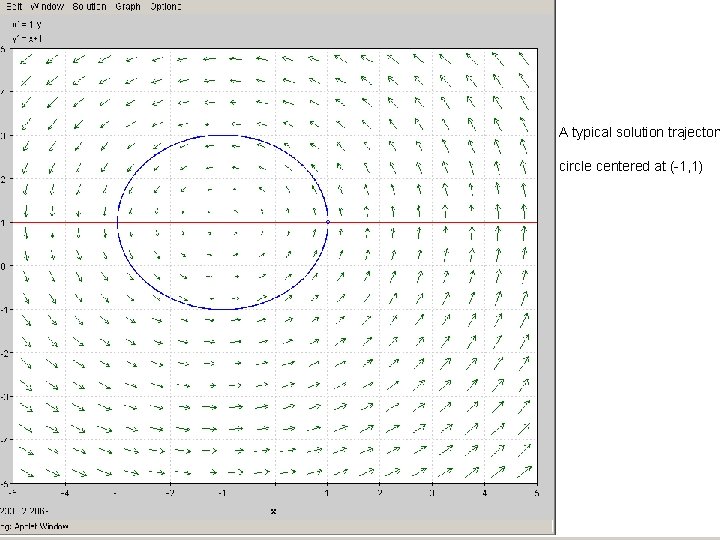The width and height of the screenshot is (720, 540).
Task: Click the x-axis tick label -4
Action: pos(65,494)
